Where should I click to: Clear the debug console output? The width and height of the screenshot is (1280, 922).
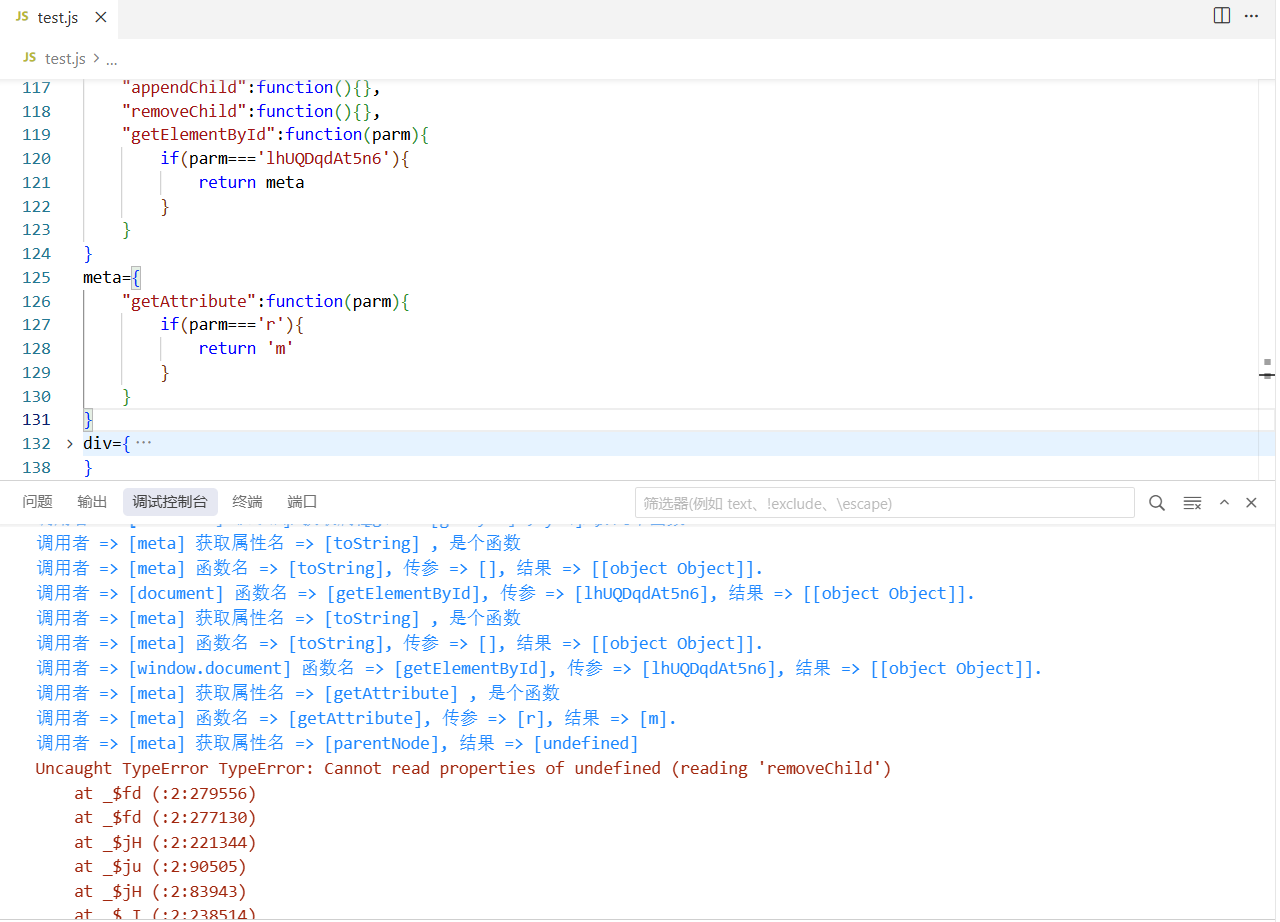(x=1192, y=503)
